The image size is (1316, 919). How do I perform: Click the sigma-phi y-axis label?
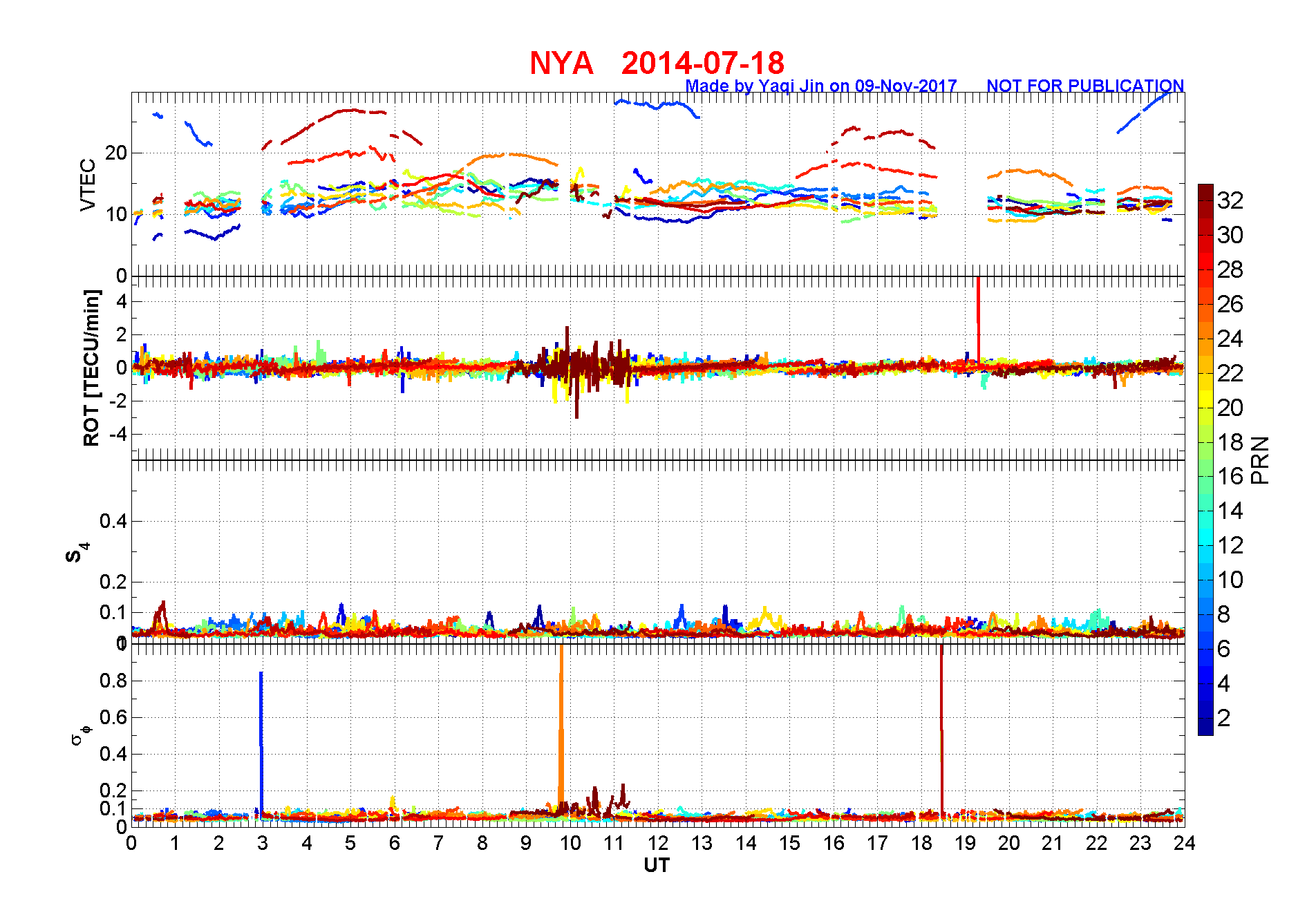tap(80, 735)
